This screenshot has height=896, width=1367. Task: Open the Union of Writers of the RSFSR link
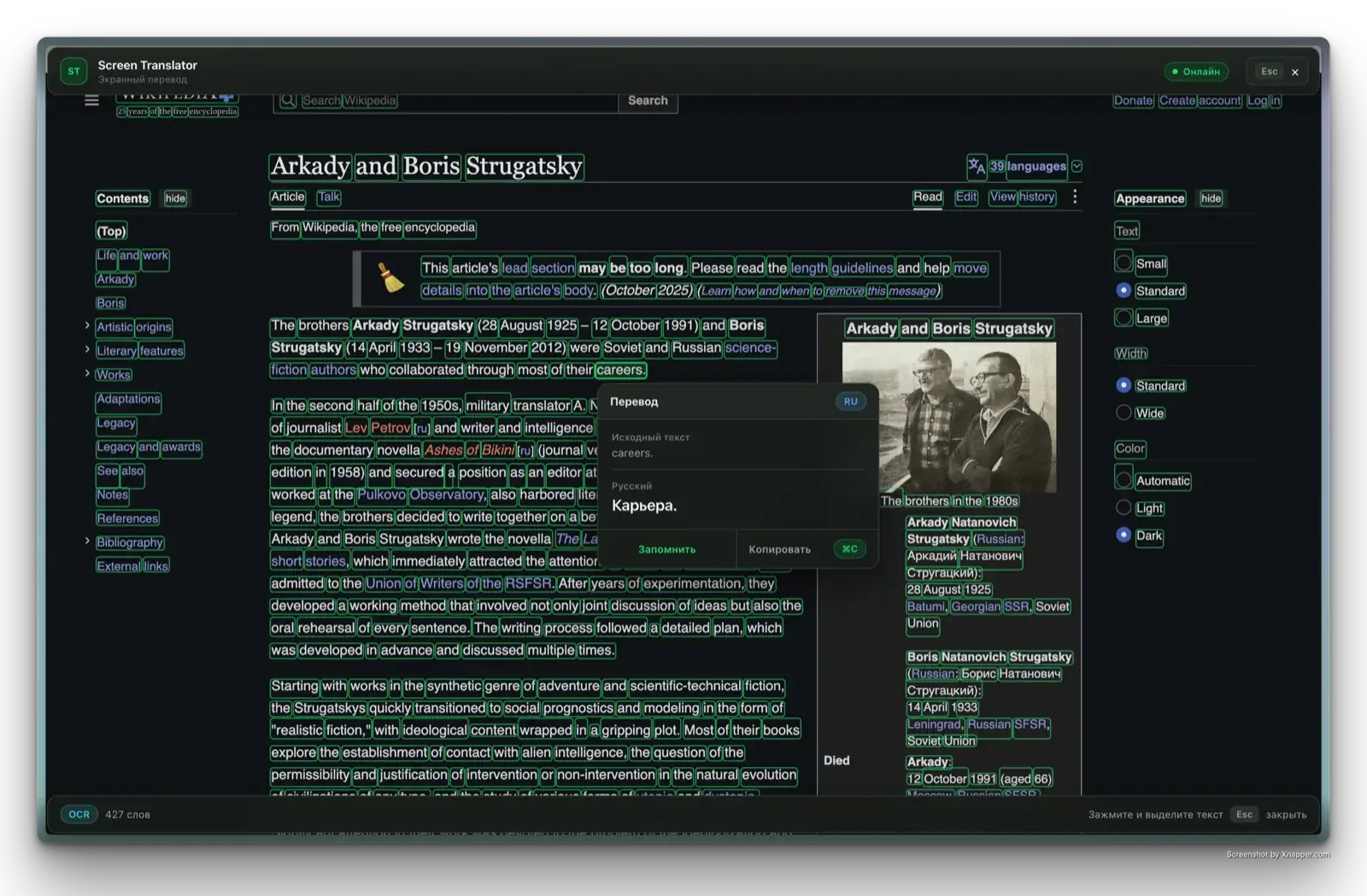coord(460,583)
